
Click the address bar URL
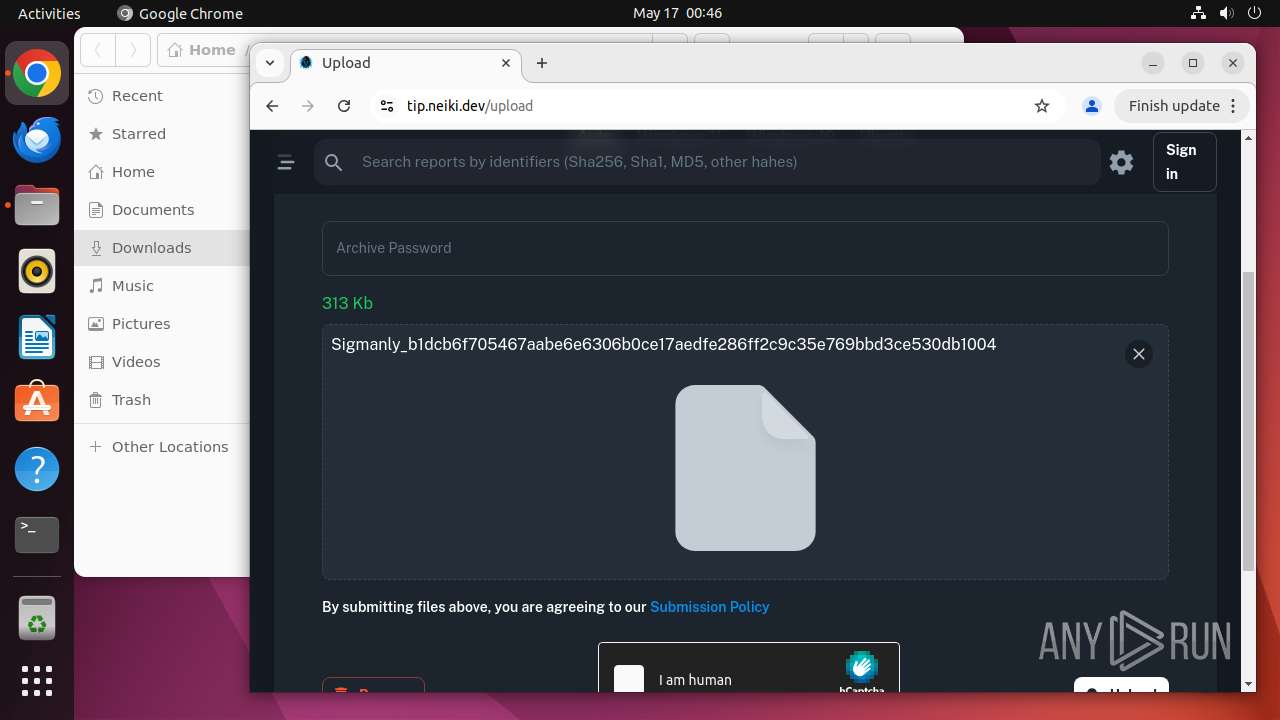click(470, 106)
